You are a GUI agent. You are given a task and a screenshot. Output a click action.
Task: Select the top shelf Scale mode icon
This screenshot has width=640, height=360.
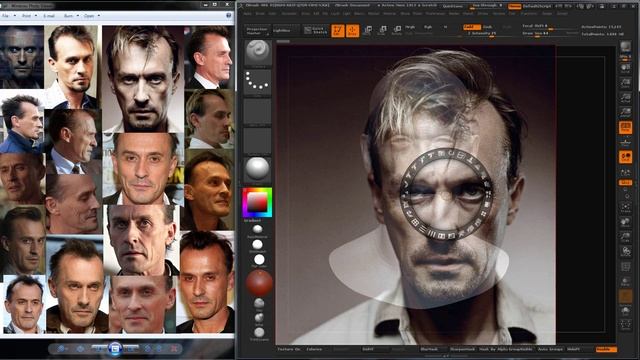(382, 31)
